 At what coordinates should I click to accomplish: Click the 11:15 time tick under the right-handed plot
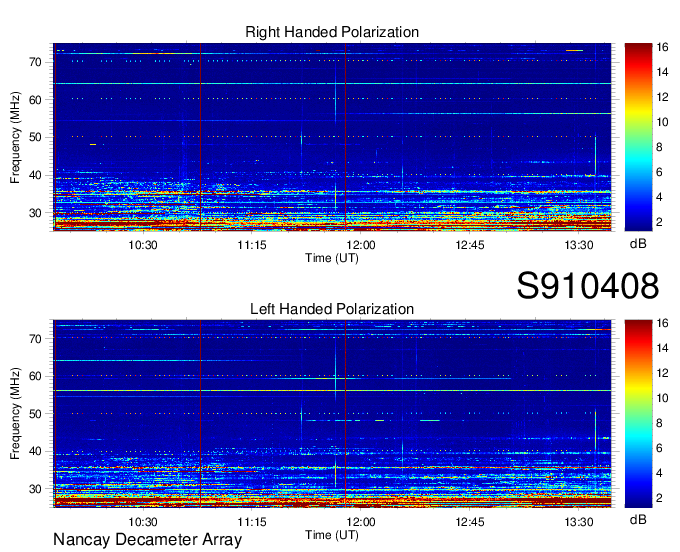(x=252, y=245)
